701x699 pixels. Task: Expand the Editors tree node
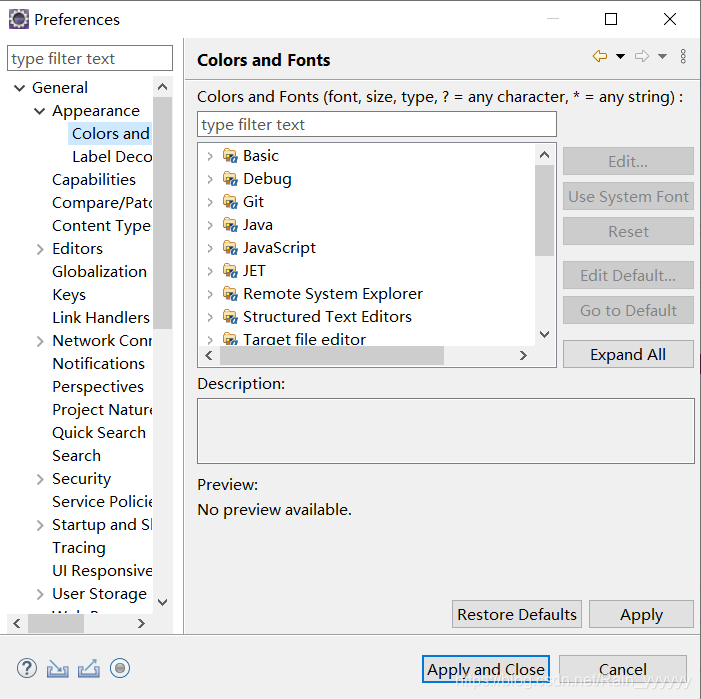coord(40,249)
